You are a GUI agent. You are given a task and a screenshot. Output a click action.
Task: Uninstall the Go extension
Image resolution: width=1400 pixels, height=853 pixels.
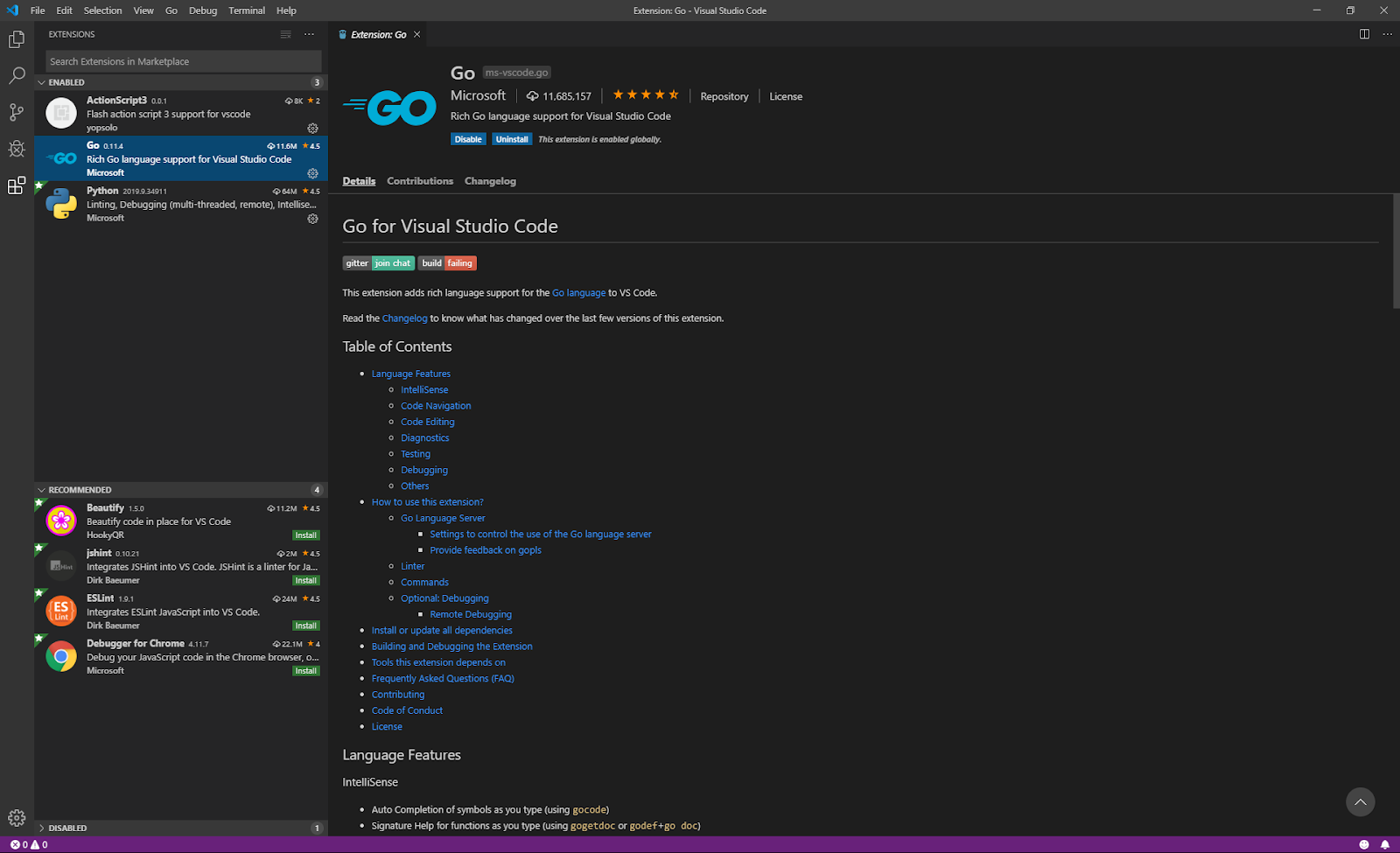click(512, 139)
